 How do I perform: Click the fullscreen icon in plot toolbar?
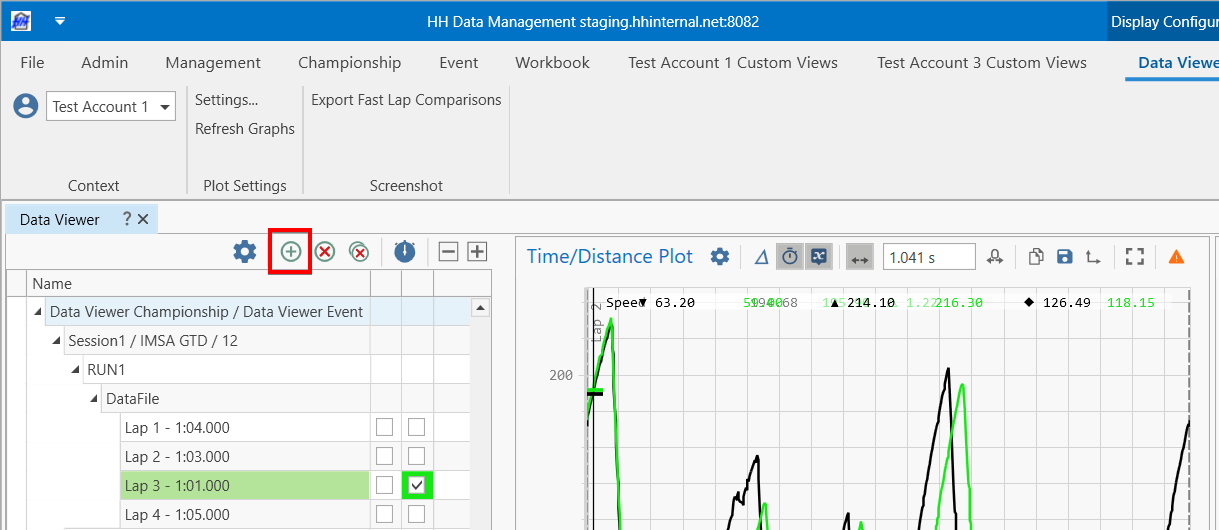pyautogui.click(x=1134, y=257)
